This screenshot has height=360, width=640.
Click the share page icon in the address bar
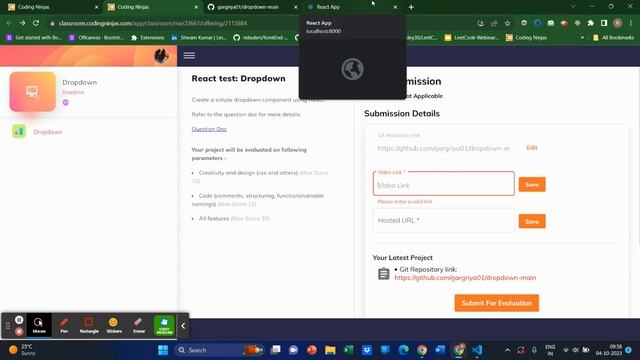click(x=494, y=23)
